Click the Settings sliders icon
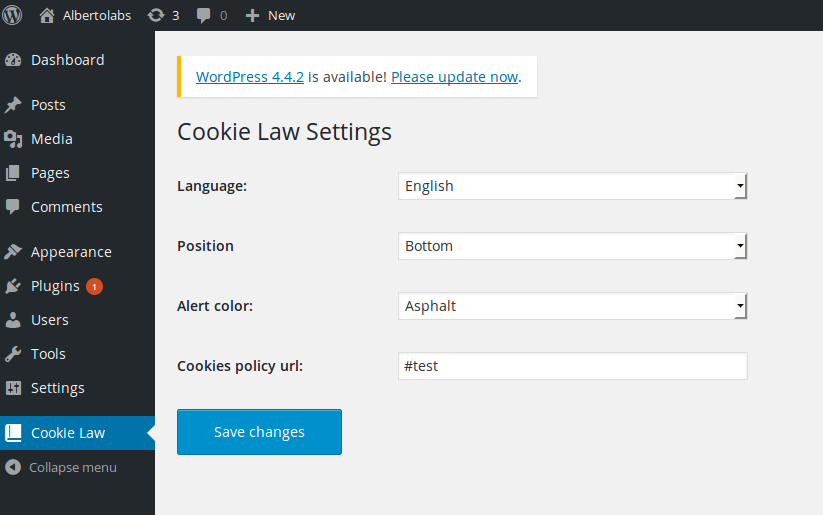This screenshot has height=515, width=823. point(13,388)
